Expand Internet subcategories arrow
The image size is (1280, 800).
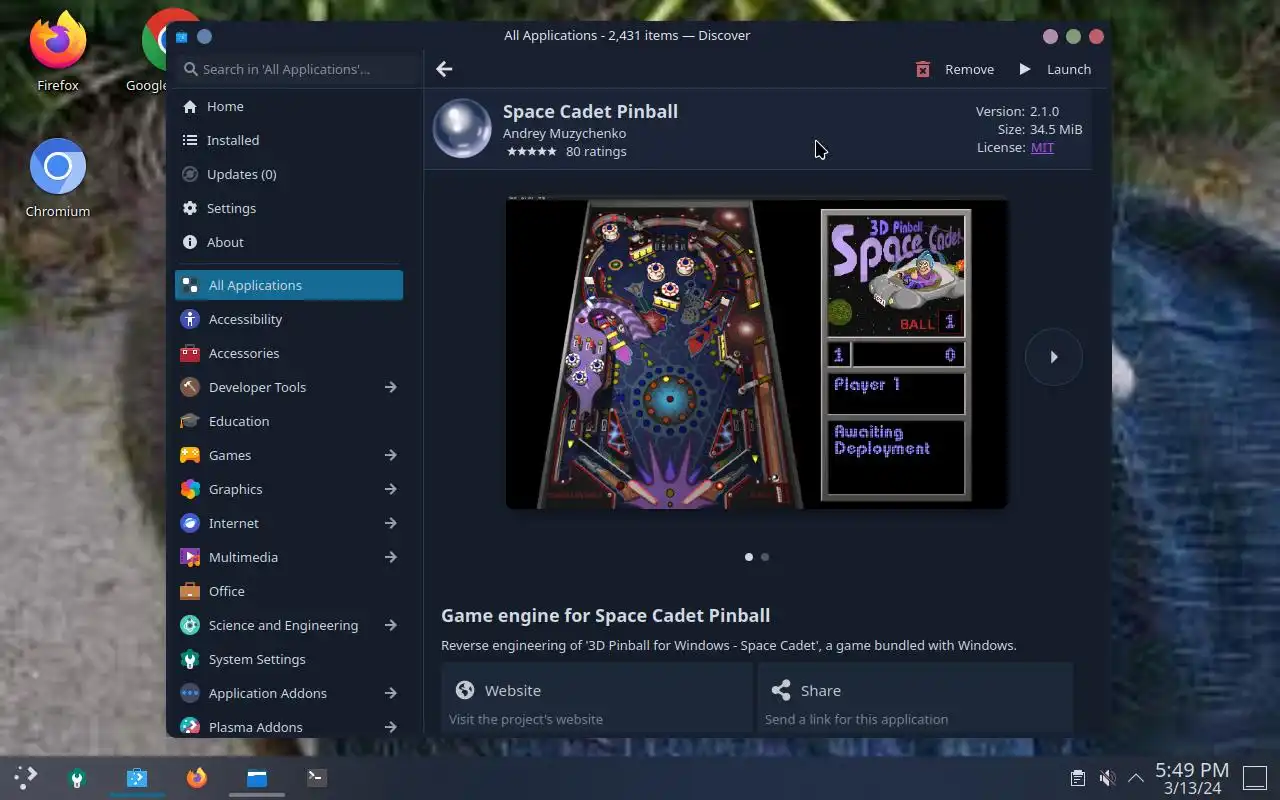tap(391, 523)
